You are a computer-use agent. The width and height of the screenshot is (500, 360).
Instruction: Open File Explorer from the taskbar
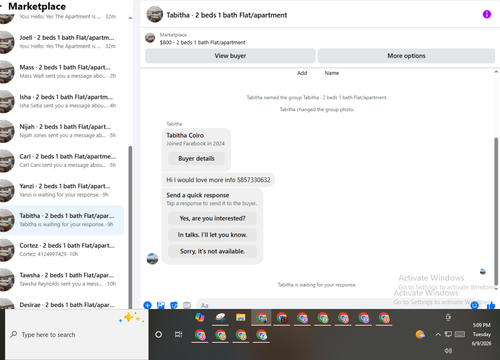pos(240,317)
